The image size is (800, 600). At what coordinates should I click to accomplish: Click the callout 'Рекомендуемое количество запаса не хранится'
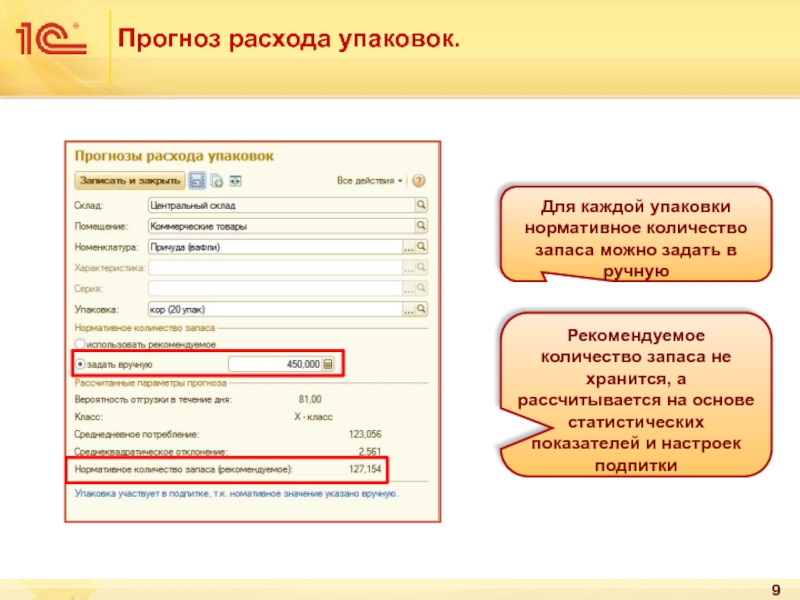[x=636, y=394]
